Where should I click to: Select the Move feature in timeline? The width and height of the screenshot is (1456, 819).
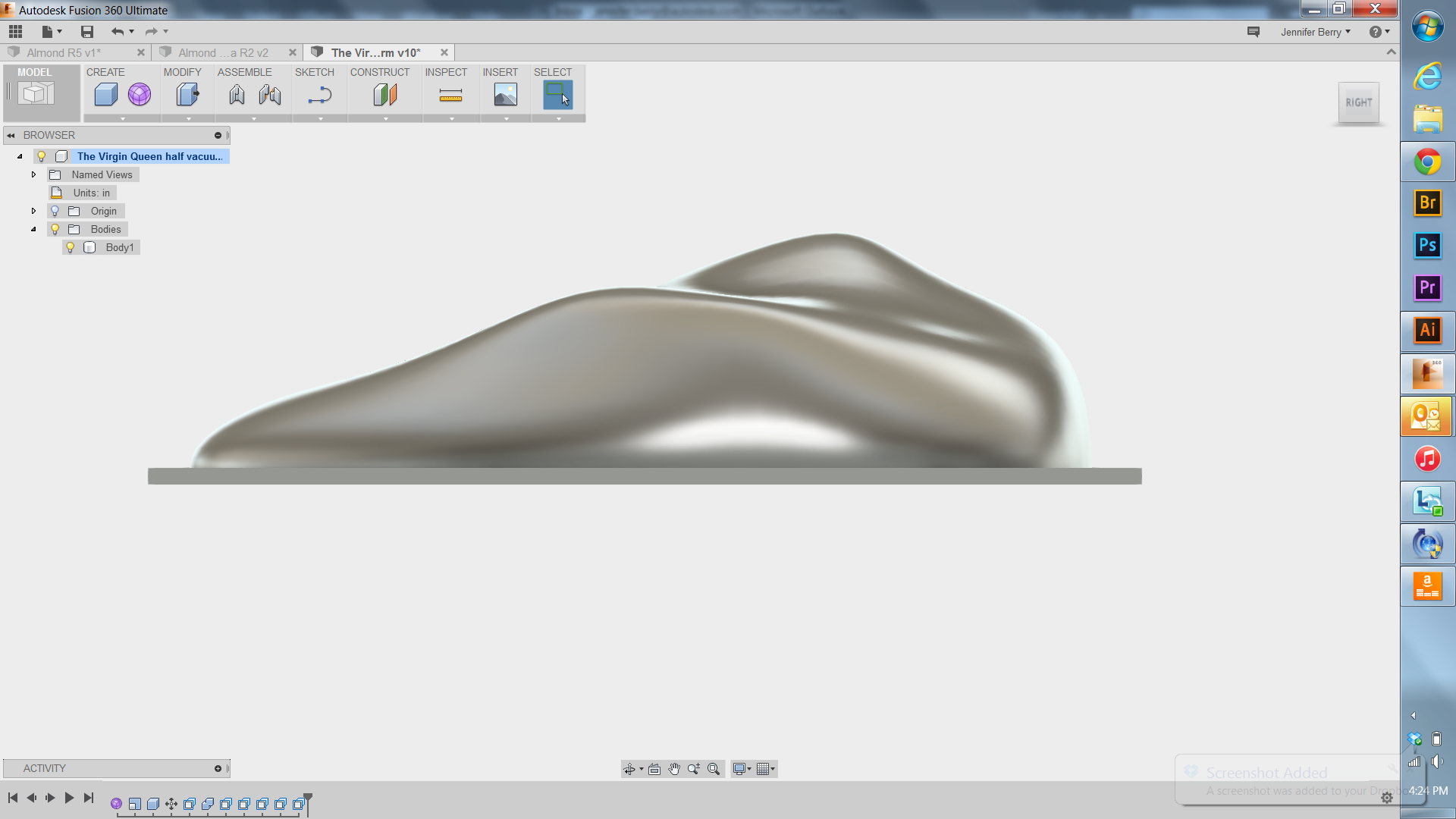click(171, 804)
